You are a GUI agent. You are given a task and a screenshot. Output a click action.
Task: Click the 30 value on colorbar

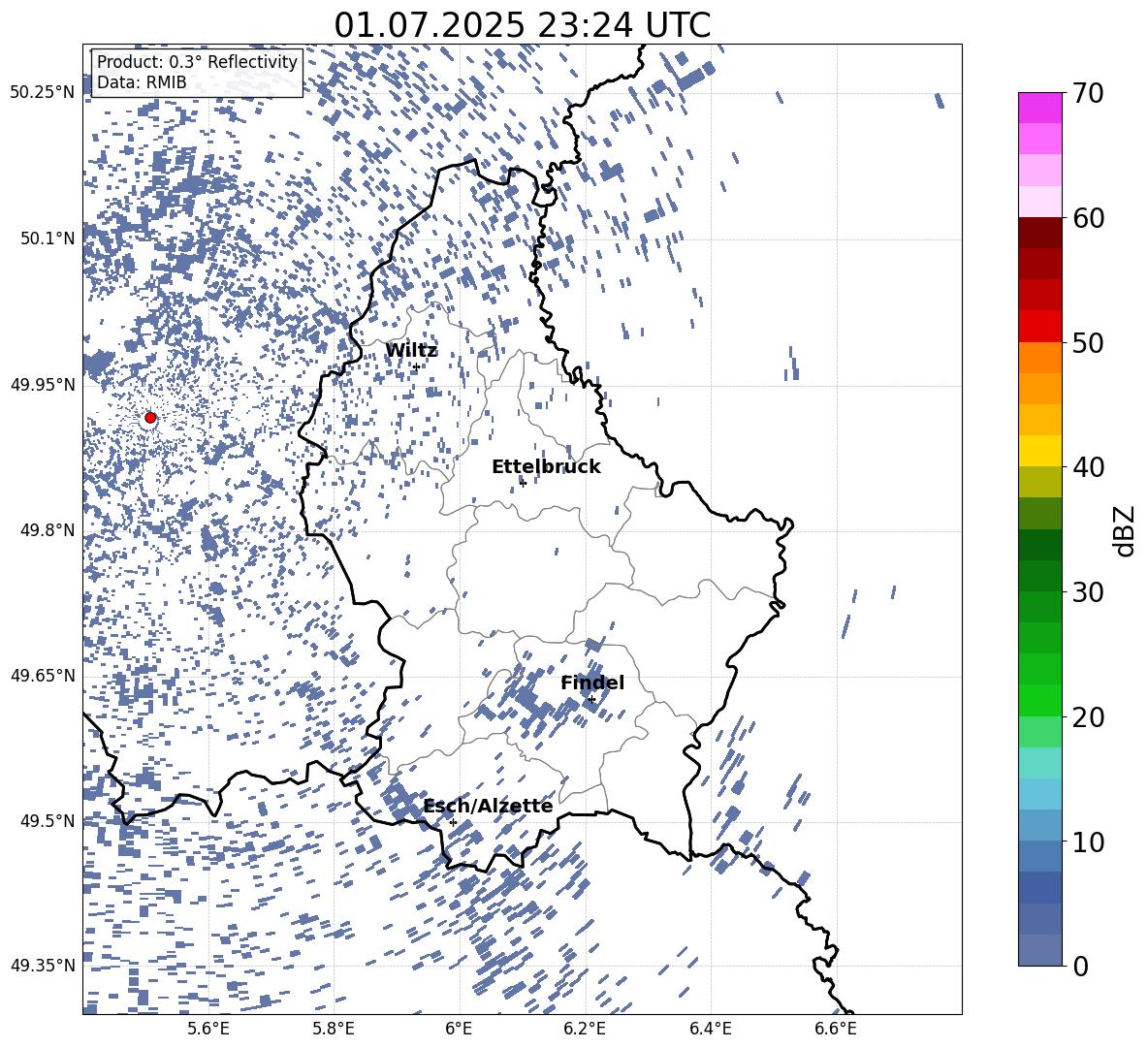(x=1088, y=592)
